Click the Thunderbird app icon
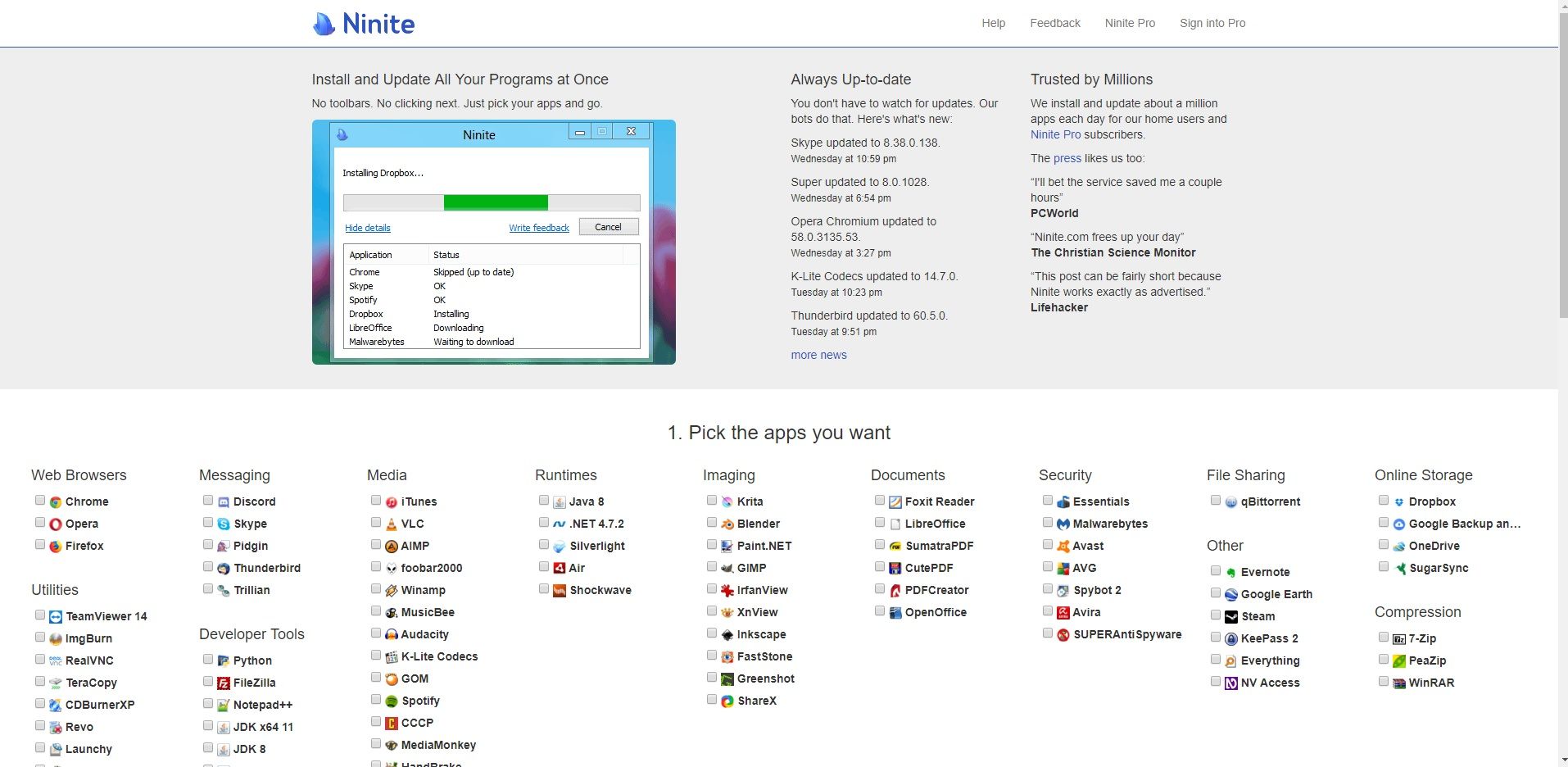The height and width of the screenshot is (767, 1568). point(224,569)
